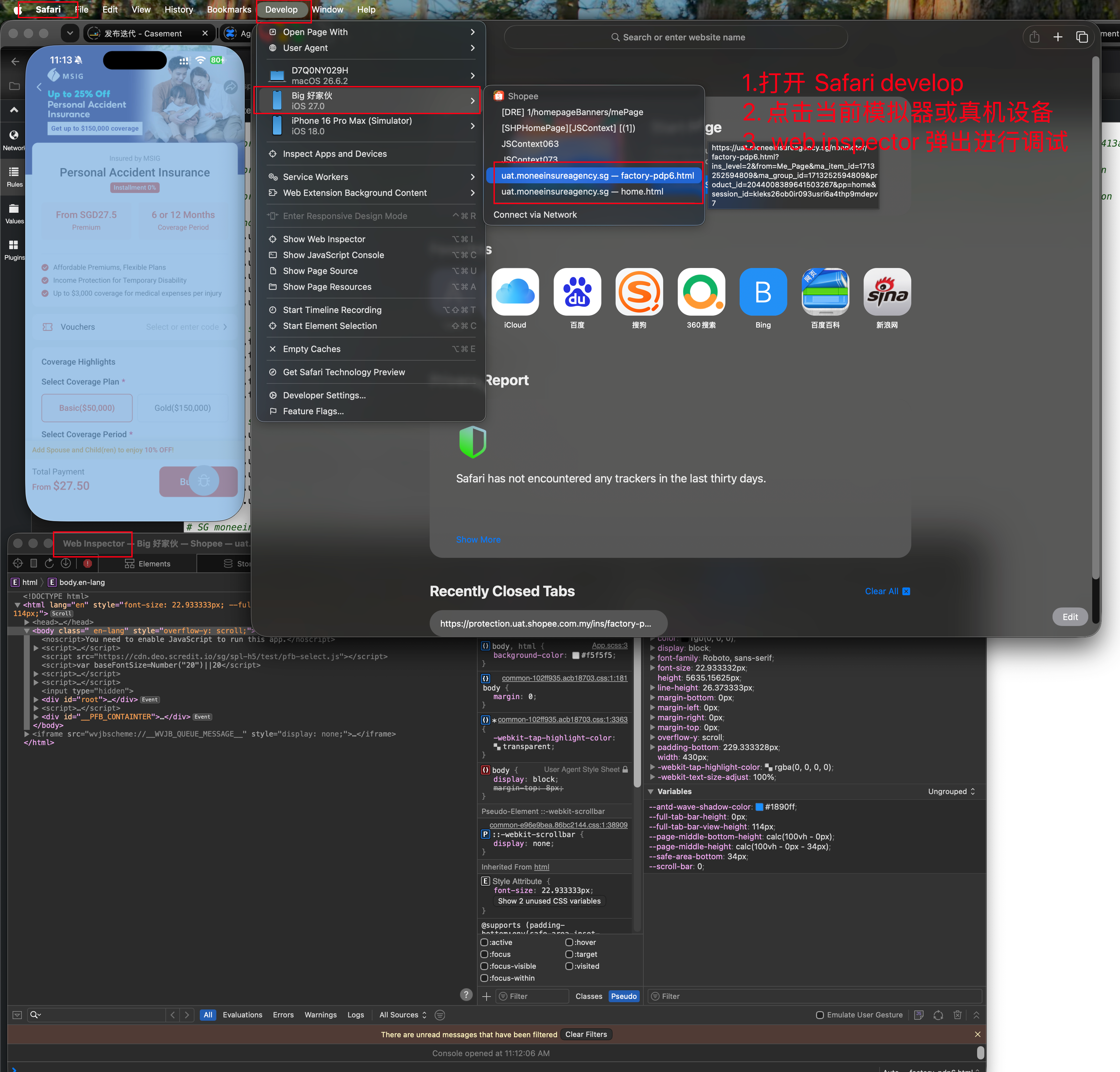Start element selection crosshair in Web Inspector
The image size is (1120, 1072).
pyautogui.click(x=18, y=563)
